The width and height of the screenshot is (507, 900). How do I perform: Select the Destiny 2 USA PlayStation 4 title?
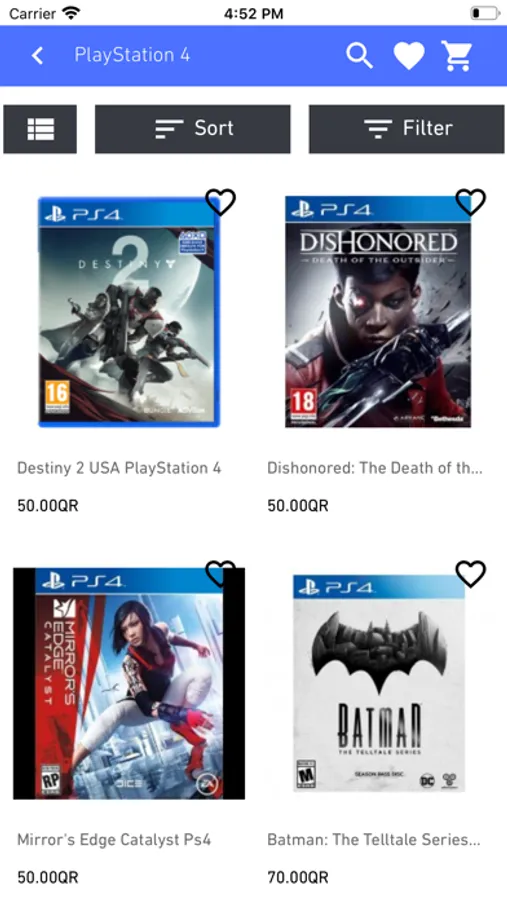pyautogui.click(x=119, y=468)
